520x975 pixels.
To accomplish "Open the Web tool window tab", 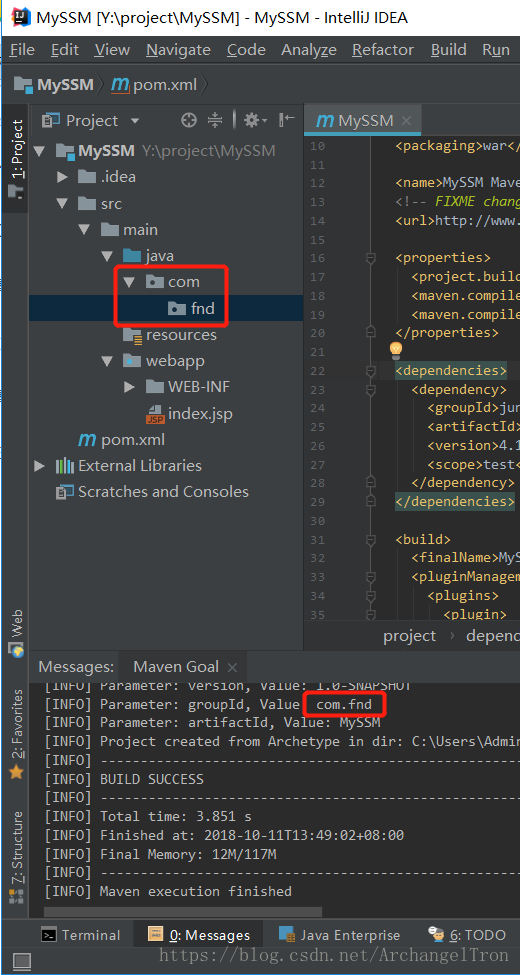I will click(x=16, y=633).
